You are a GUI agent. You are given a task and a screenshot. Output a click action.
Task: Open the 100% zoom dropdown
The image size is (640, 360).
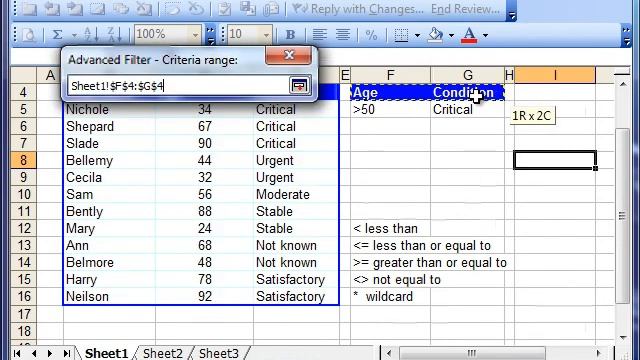pyautogui.click(x=195, y=36)
